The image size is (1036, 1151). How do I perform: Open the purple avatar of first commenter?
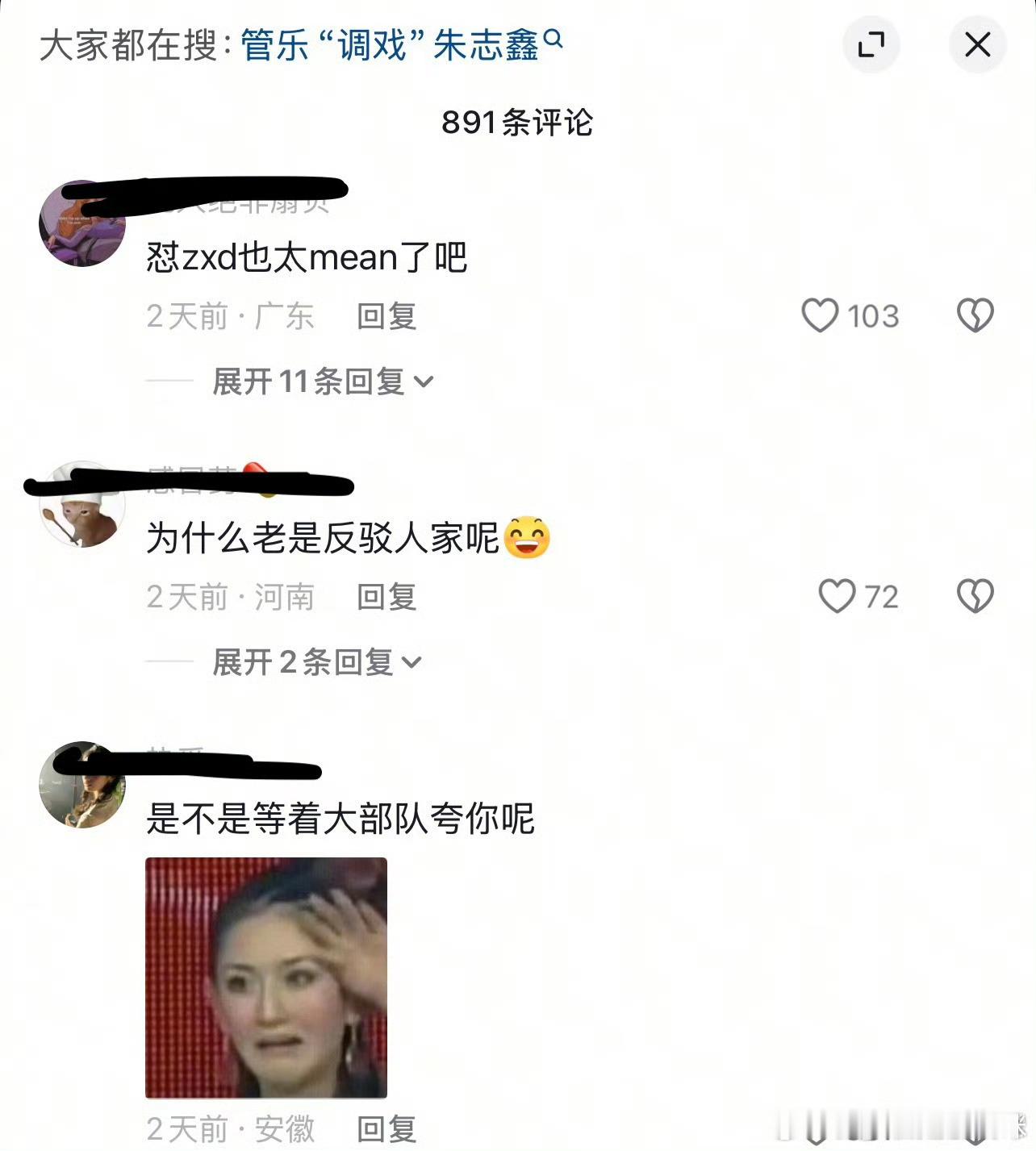tap(82, 223)
